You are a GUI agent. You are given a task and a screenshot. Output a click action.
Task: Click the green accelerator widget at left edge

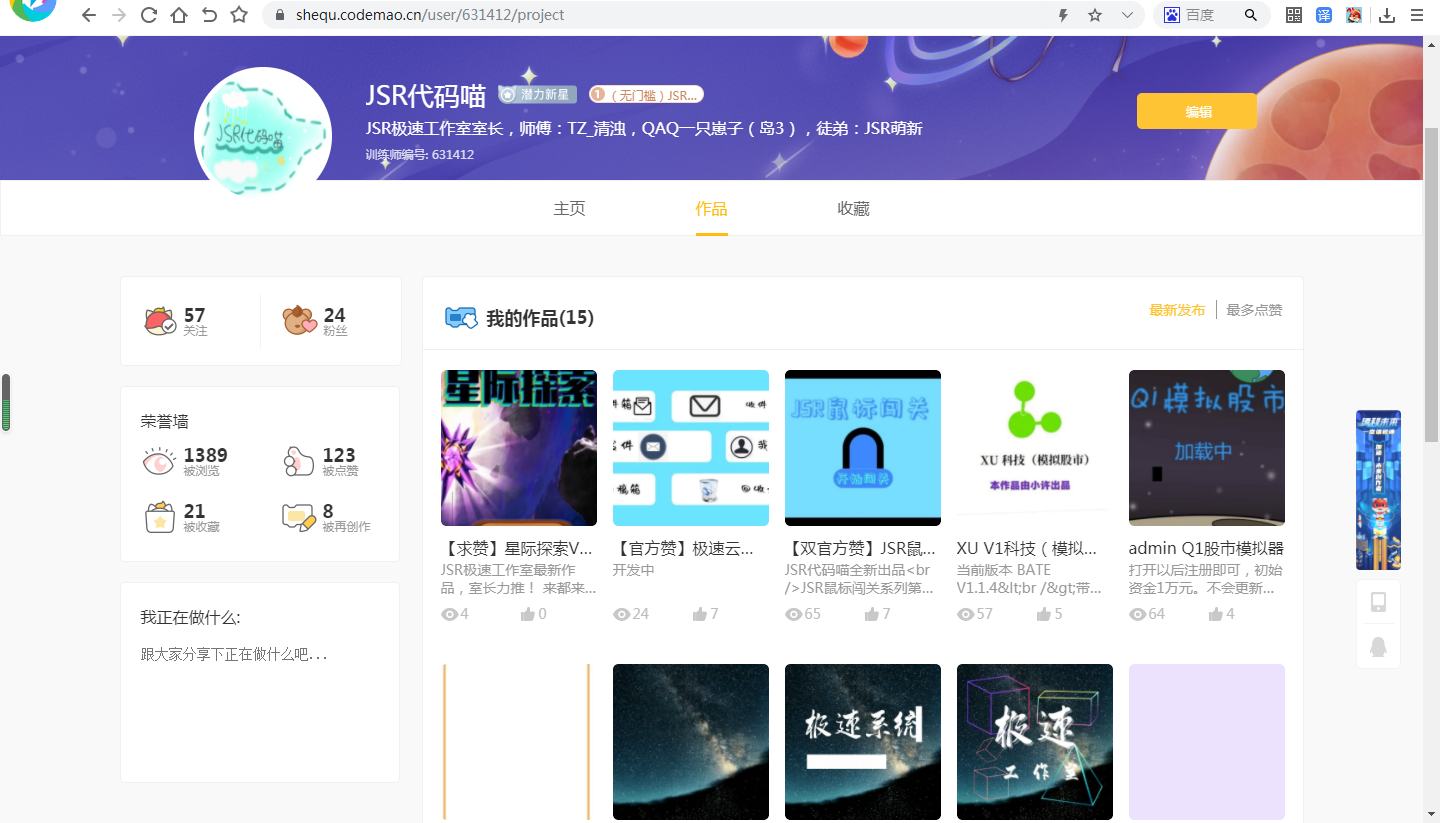point(5,403)
